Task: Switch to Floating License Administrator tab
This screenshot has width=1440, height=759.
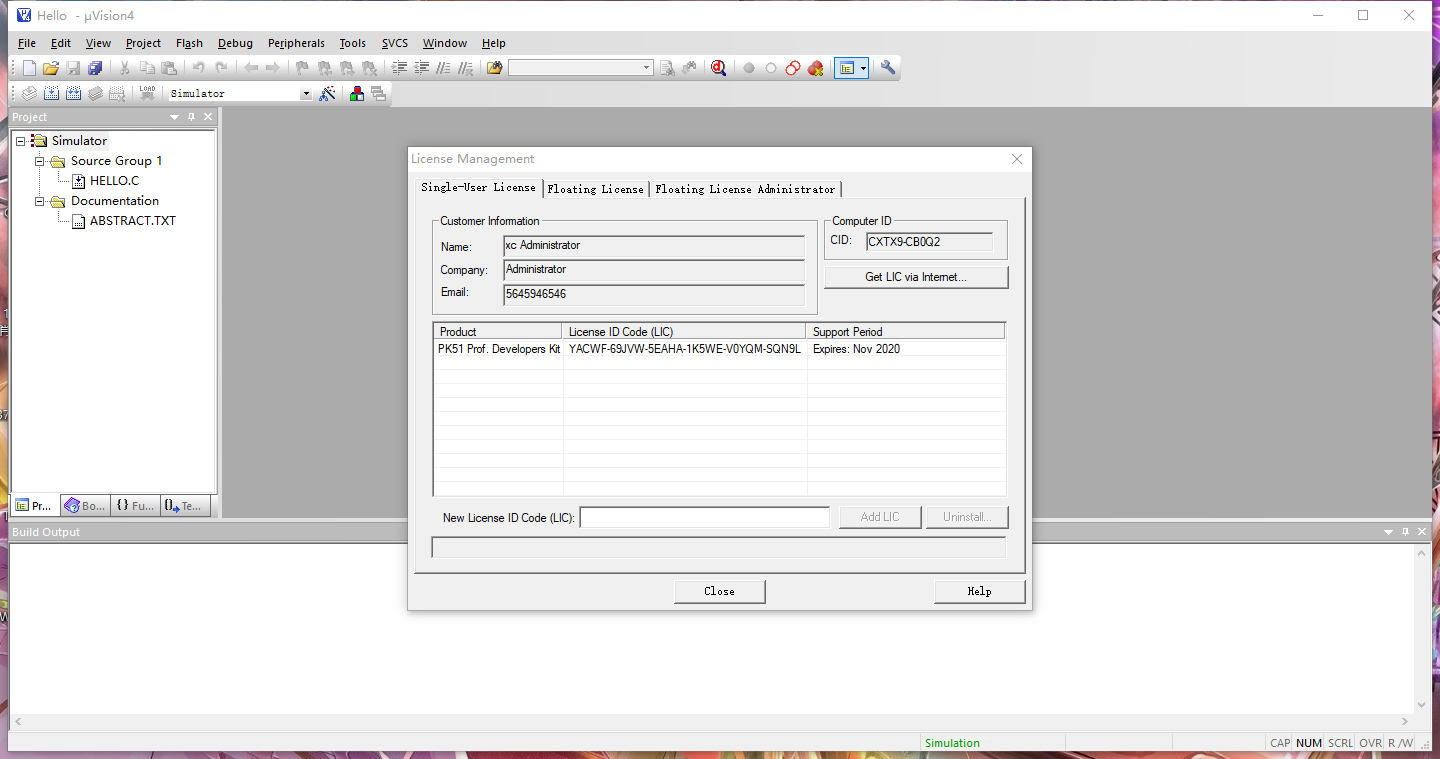Action: coord(745,189)
